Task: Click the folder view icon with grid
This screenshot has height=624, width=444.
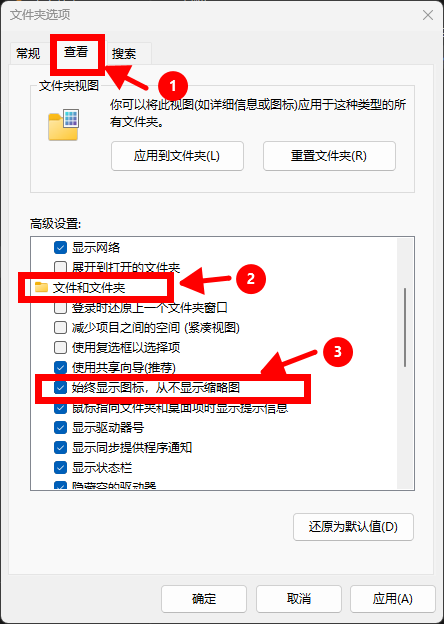Action: pyautogui.click(x=64, y=125)
